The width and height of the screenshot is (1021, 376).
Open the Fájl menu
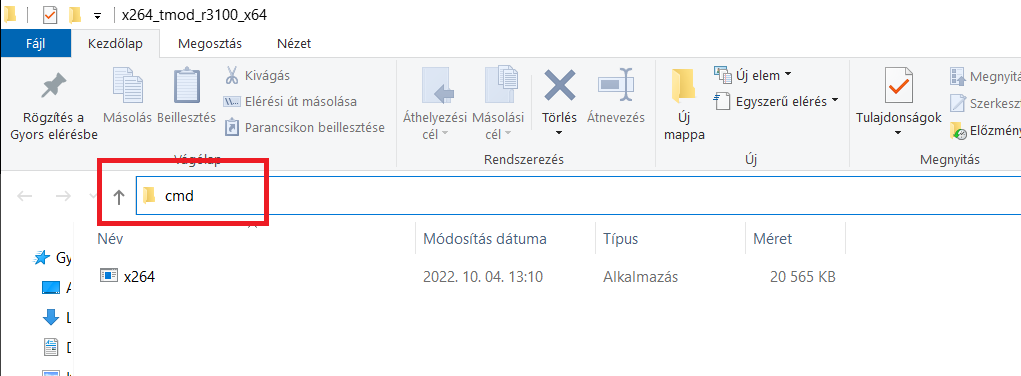point(36,44)
